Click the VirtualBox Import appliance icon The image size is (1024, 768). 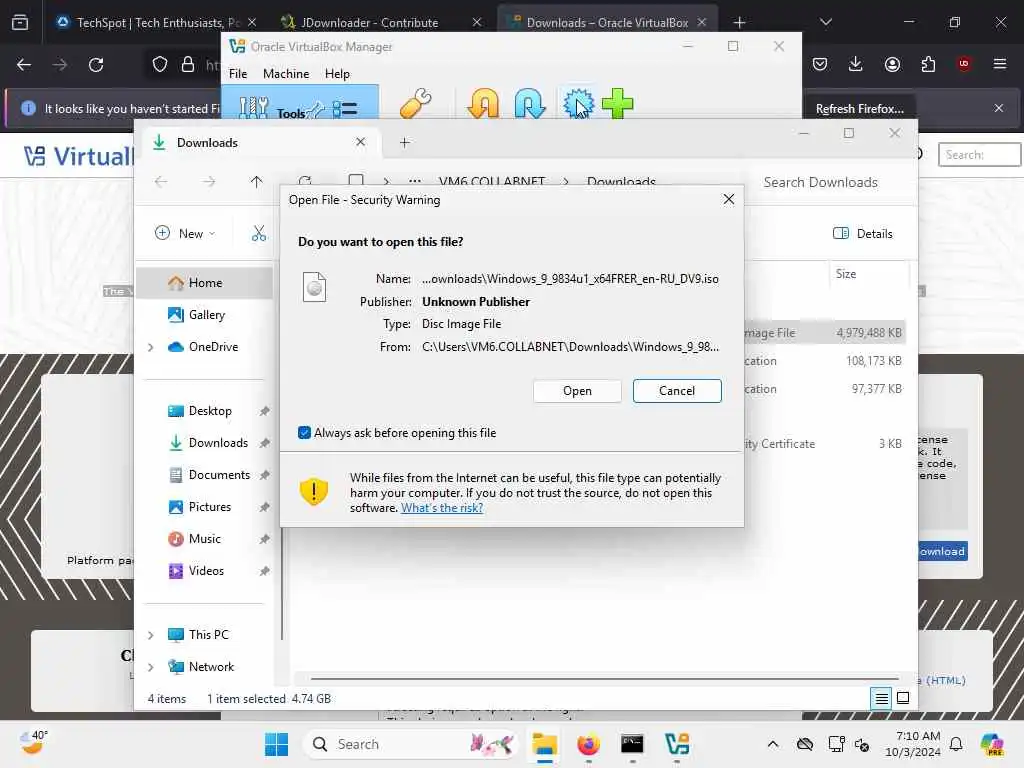[x=483, y=103]
